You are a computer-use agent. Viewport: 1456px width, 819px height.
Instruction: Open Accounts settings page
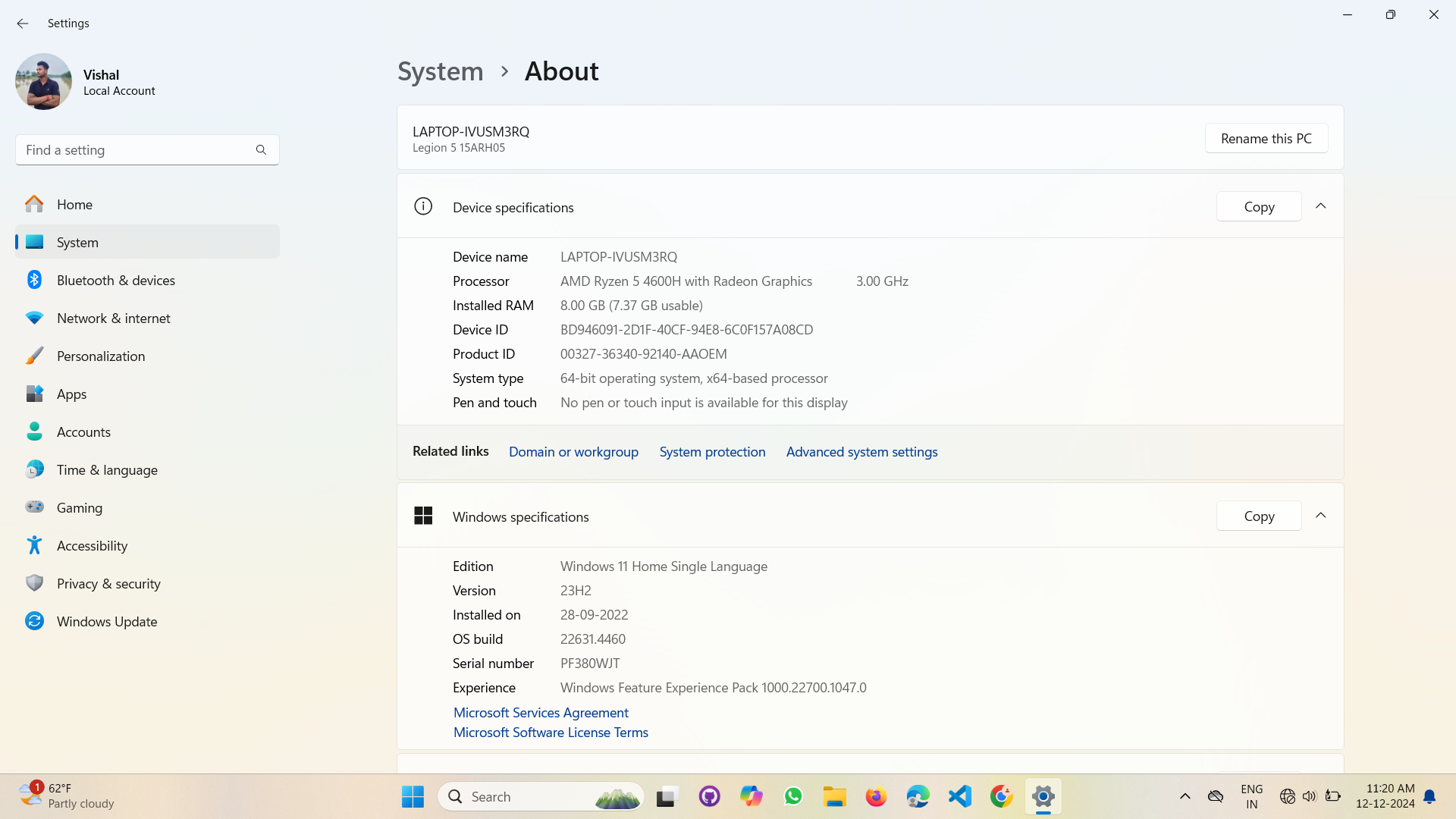147,432
